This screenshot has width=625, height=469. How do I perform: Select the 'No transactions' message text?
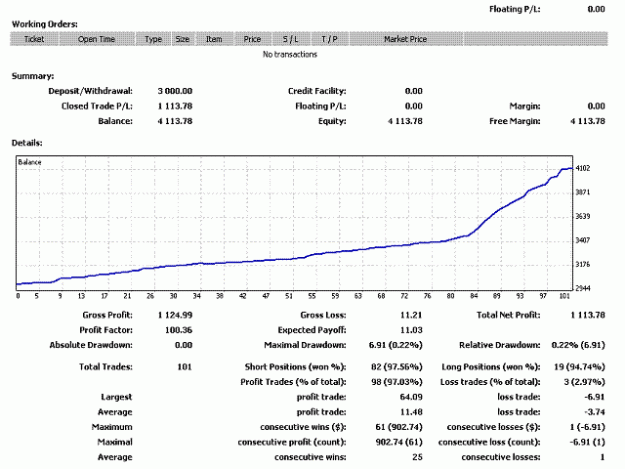coord(290,54)
